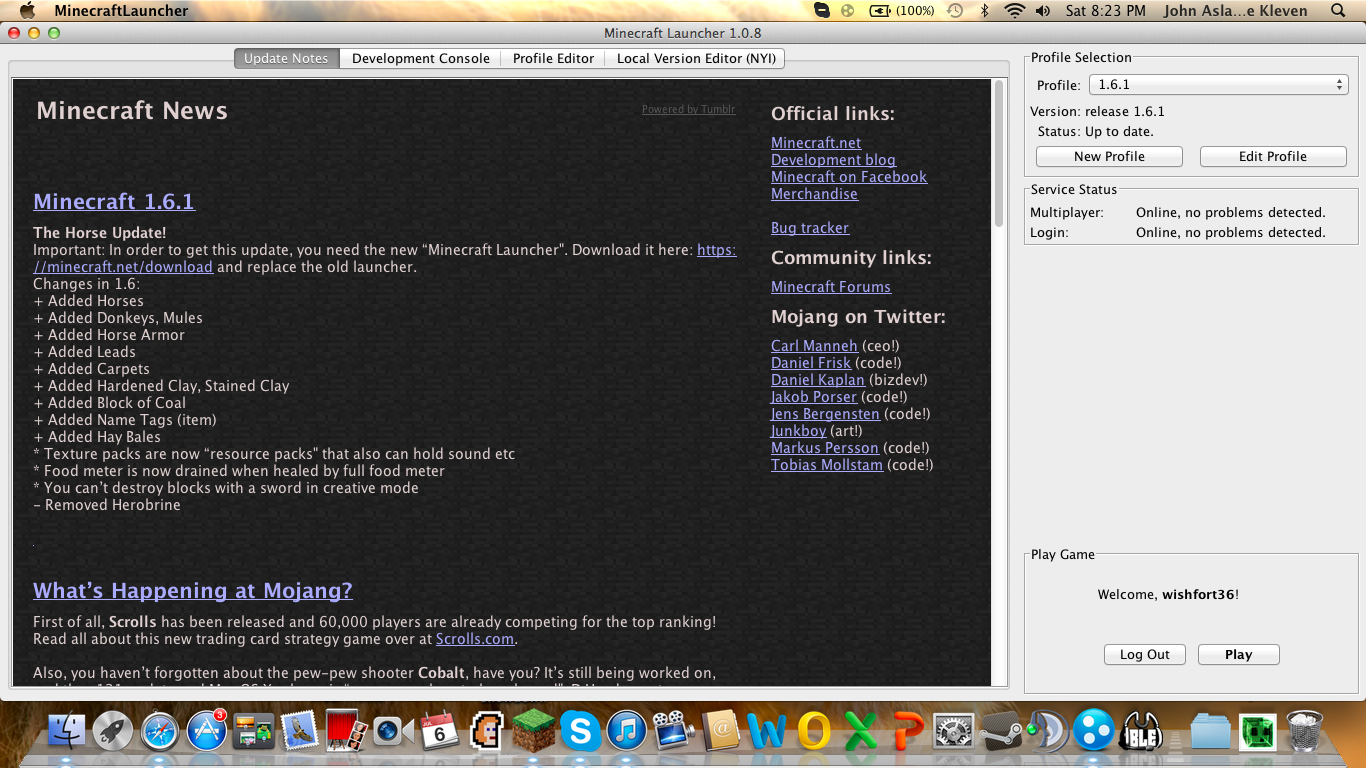Open the What's Happening at Mojang? link
The height and width of the screenshot is (768, 1366).
pyautogui.click(x=193, y=590)
